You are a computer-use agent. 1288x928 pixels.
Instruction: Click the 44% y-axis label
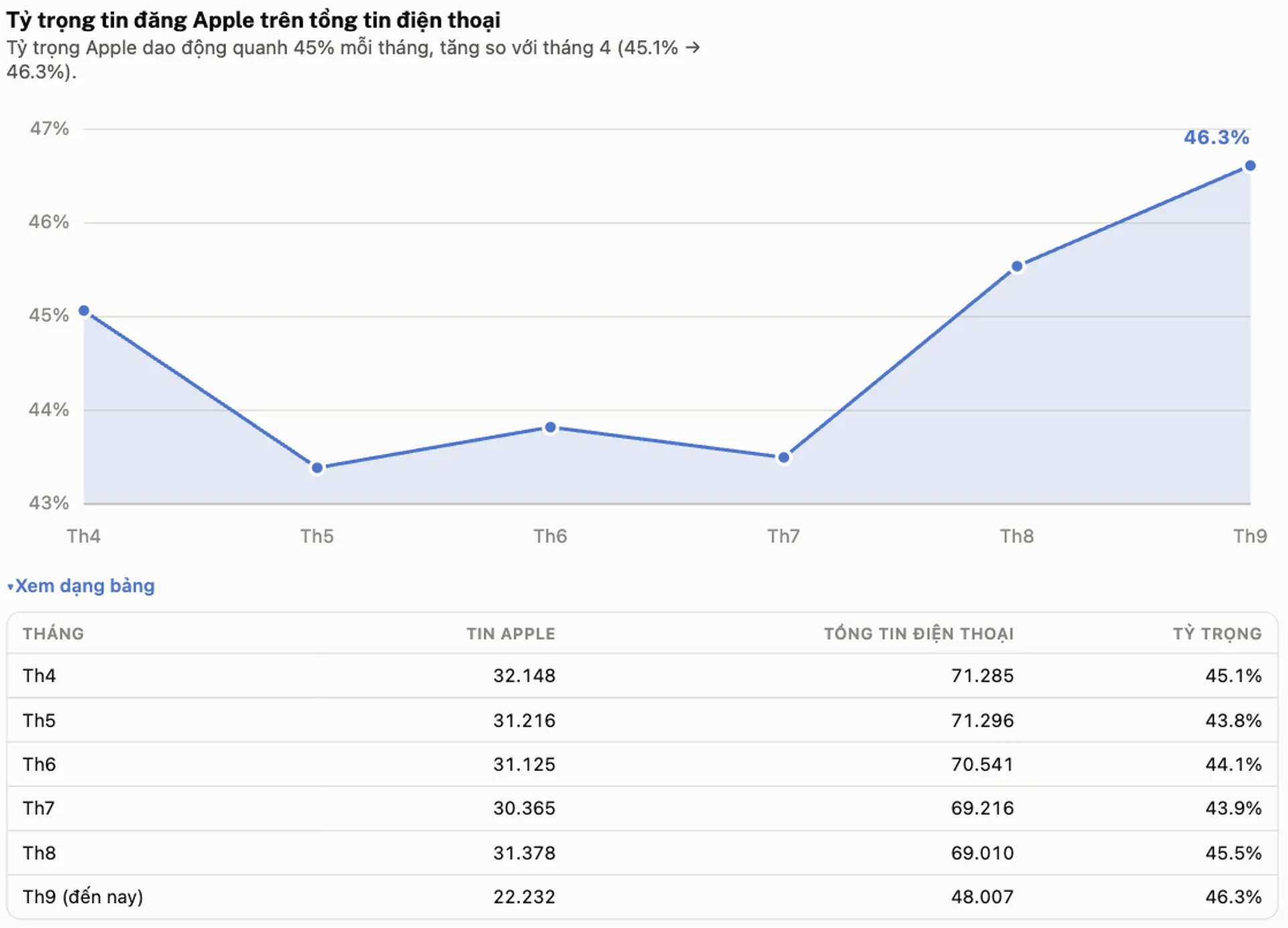point(49,409)
